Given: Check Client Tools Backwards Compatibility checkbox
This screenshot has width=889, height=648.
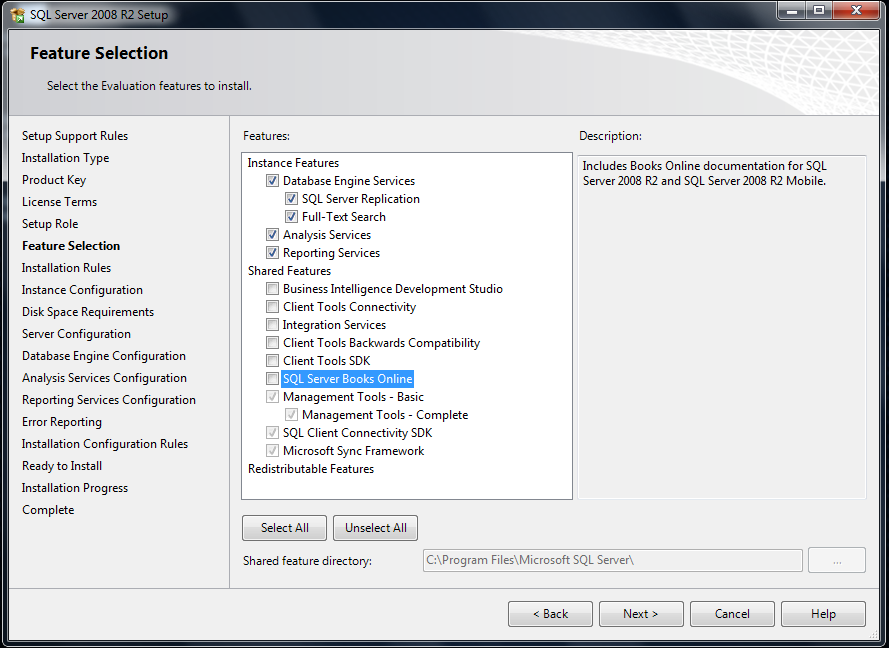Looking at the screenshot, I should pyautogui.click(x=273, y=343).
